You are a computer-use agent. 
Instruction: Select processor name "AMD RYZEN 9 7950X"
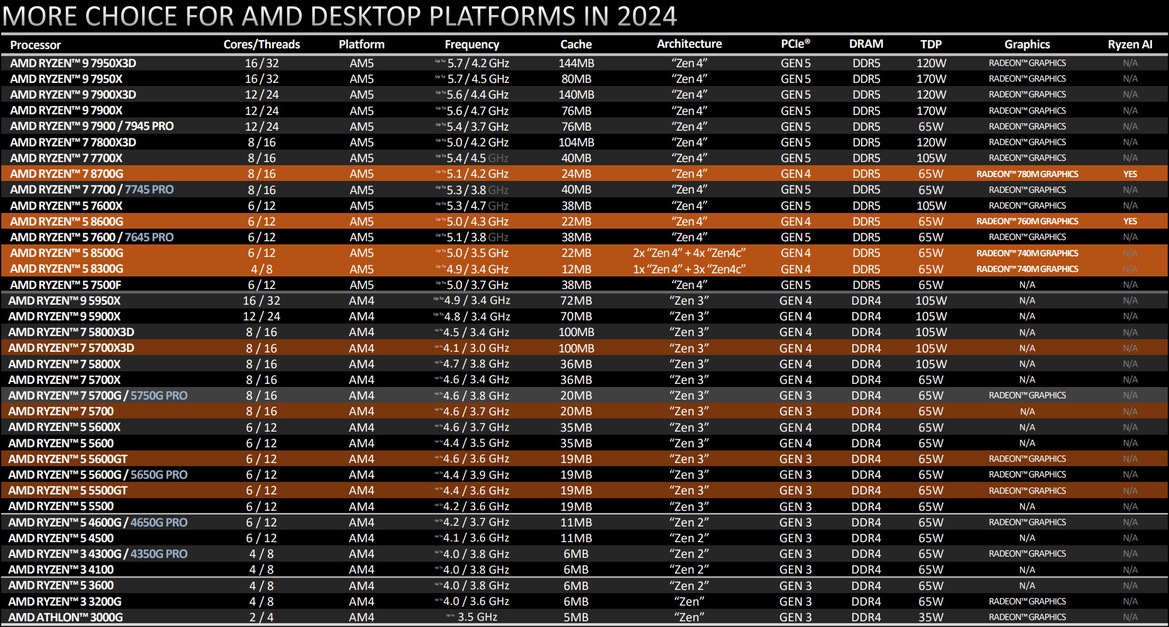(66, 79)
